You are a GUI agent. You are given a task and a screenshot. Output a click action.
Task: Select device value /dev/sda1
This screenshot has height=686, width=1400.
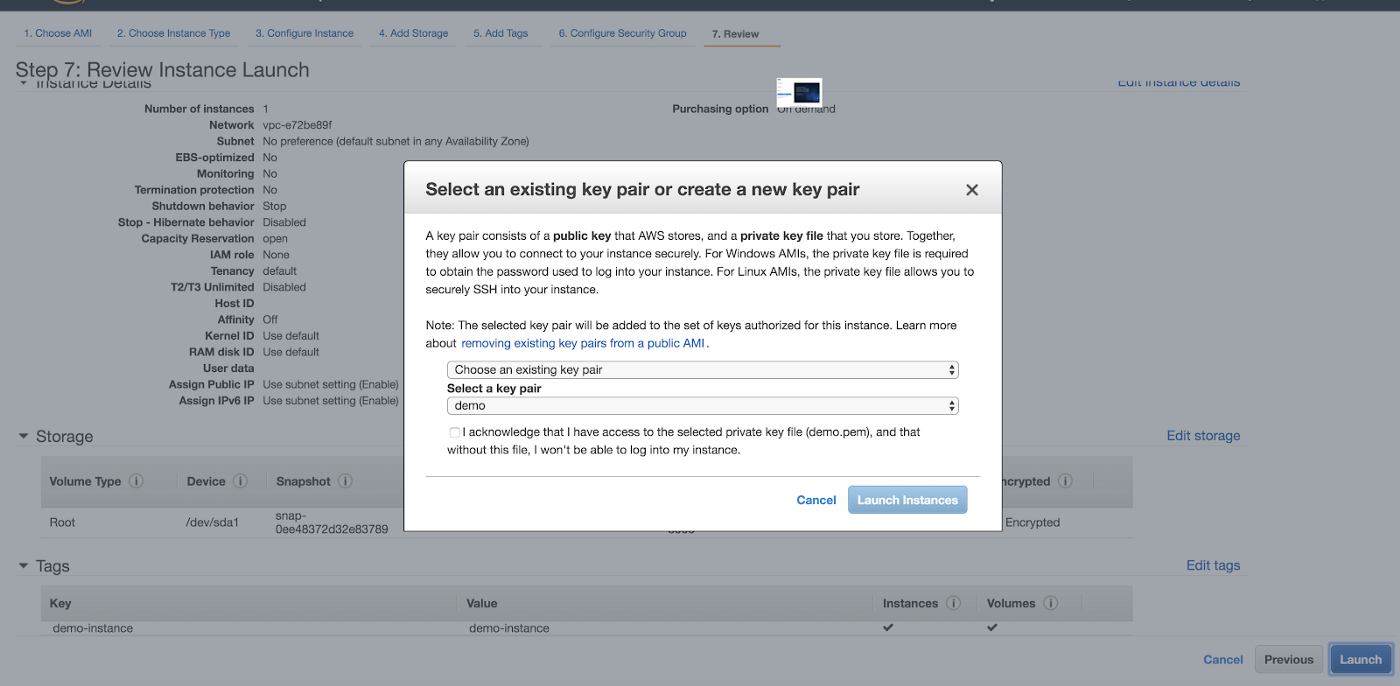point(213,522)
